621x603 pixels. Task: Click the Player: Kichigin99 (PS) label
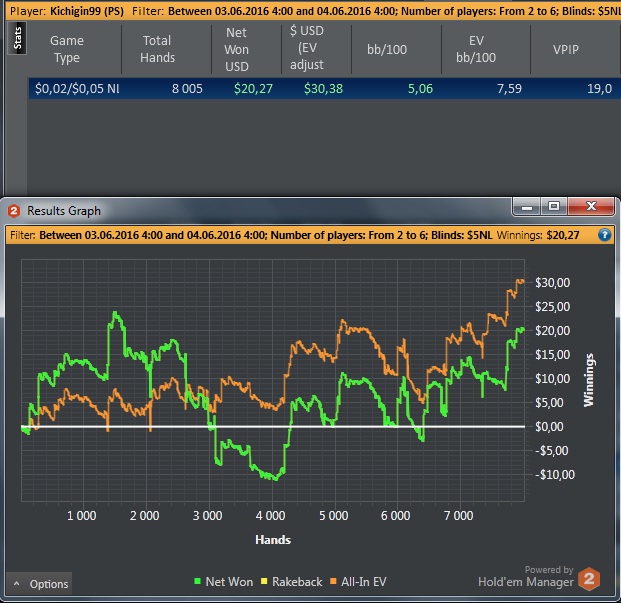[x=67, y=11]
